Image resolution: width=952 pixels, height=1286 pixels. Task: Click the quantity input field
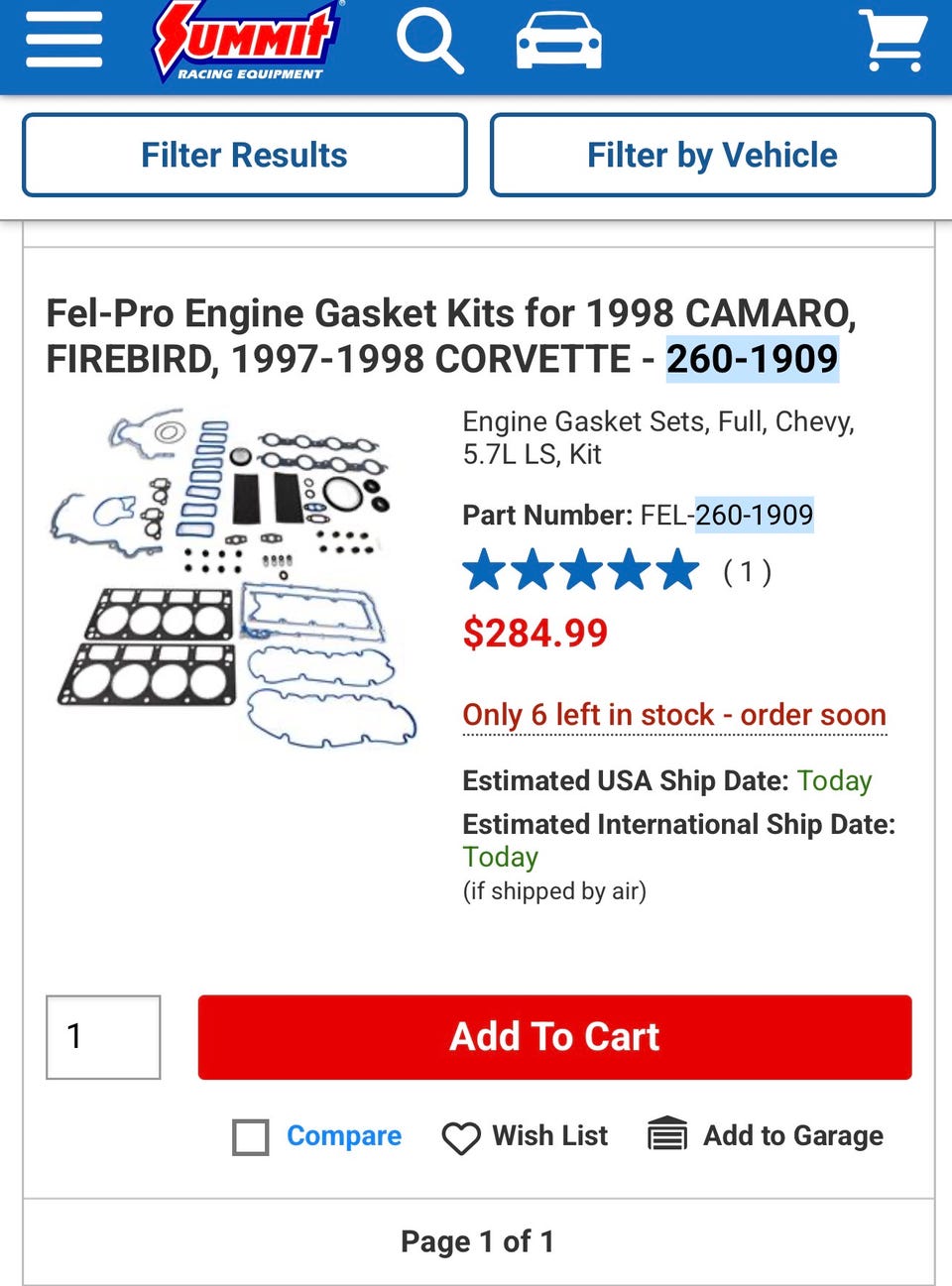point(103,1037)
